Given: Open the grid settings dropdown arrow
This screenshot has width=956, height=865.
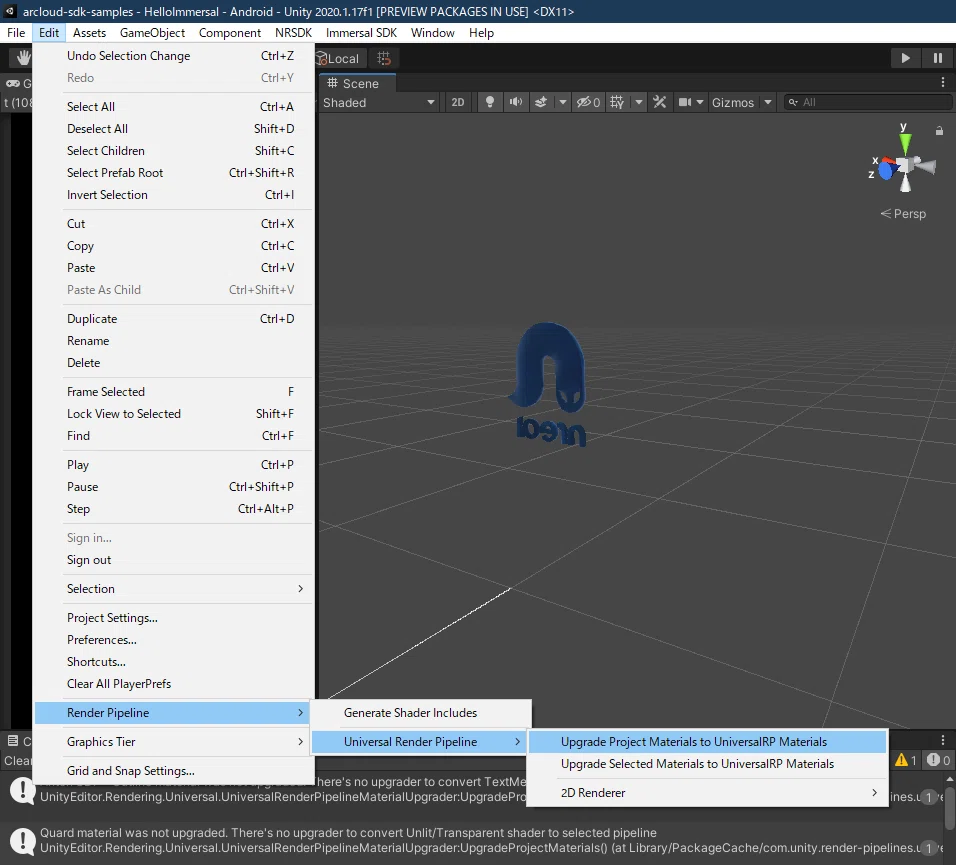Looking at the screenshot, I should point(639,102).
